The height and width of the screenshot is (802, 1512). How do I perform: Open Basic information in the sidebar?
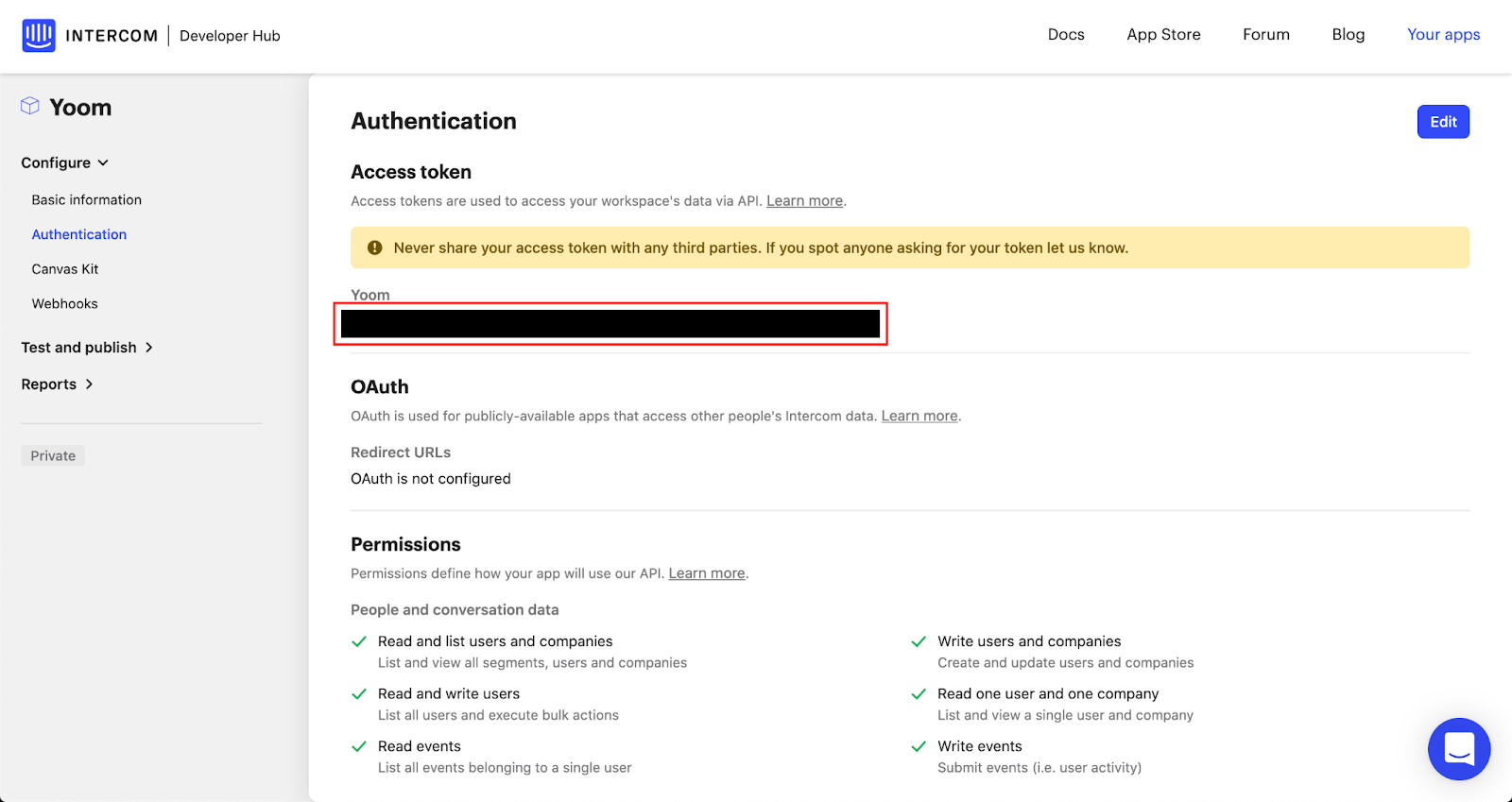86,200
